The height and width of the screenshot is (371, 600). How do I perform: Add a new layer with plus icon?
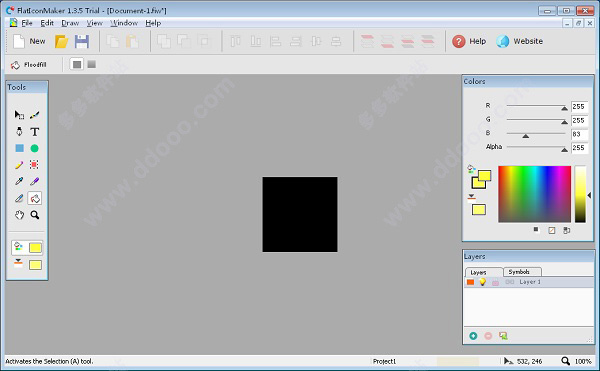[x=473, y=336]
